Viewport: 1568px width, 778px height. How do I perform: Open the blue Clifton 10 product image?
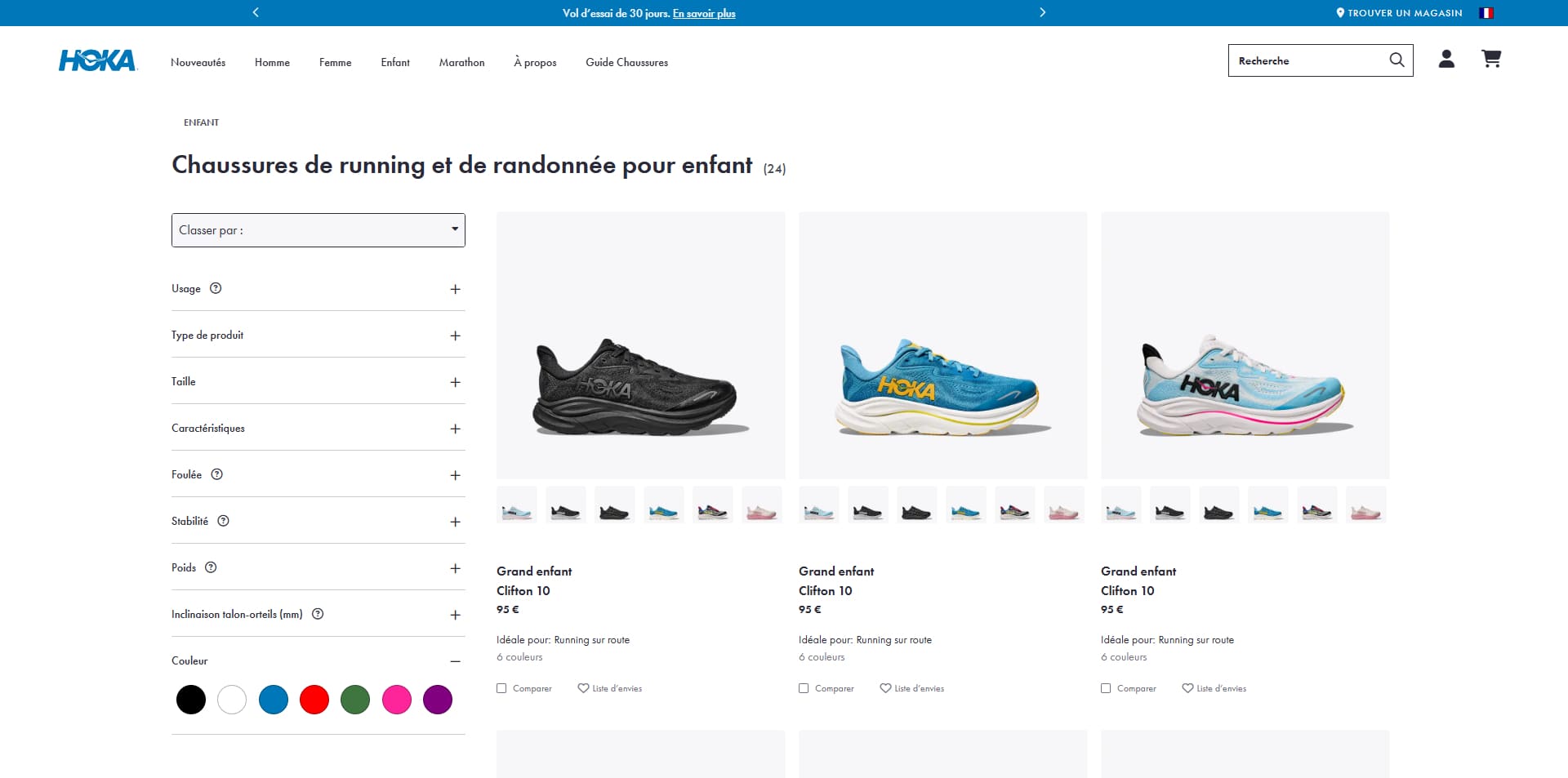point(942,345)
